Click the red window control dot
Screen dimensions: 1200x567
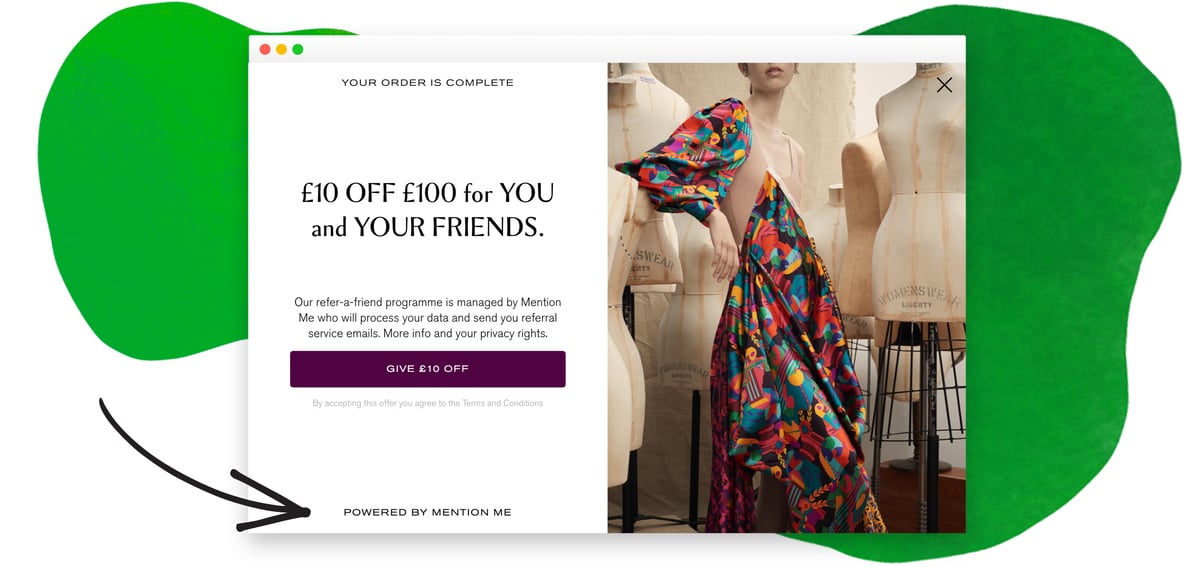pos(265,49)
